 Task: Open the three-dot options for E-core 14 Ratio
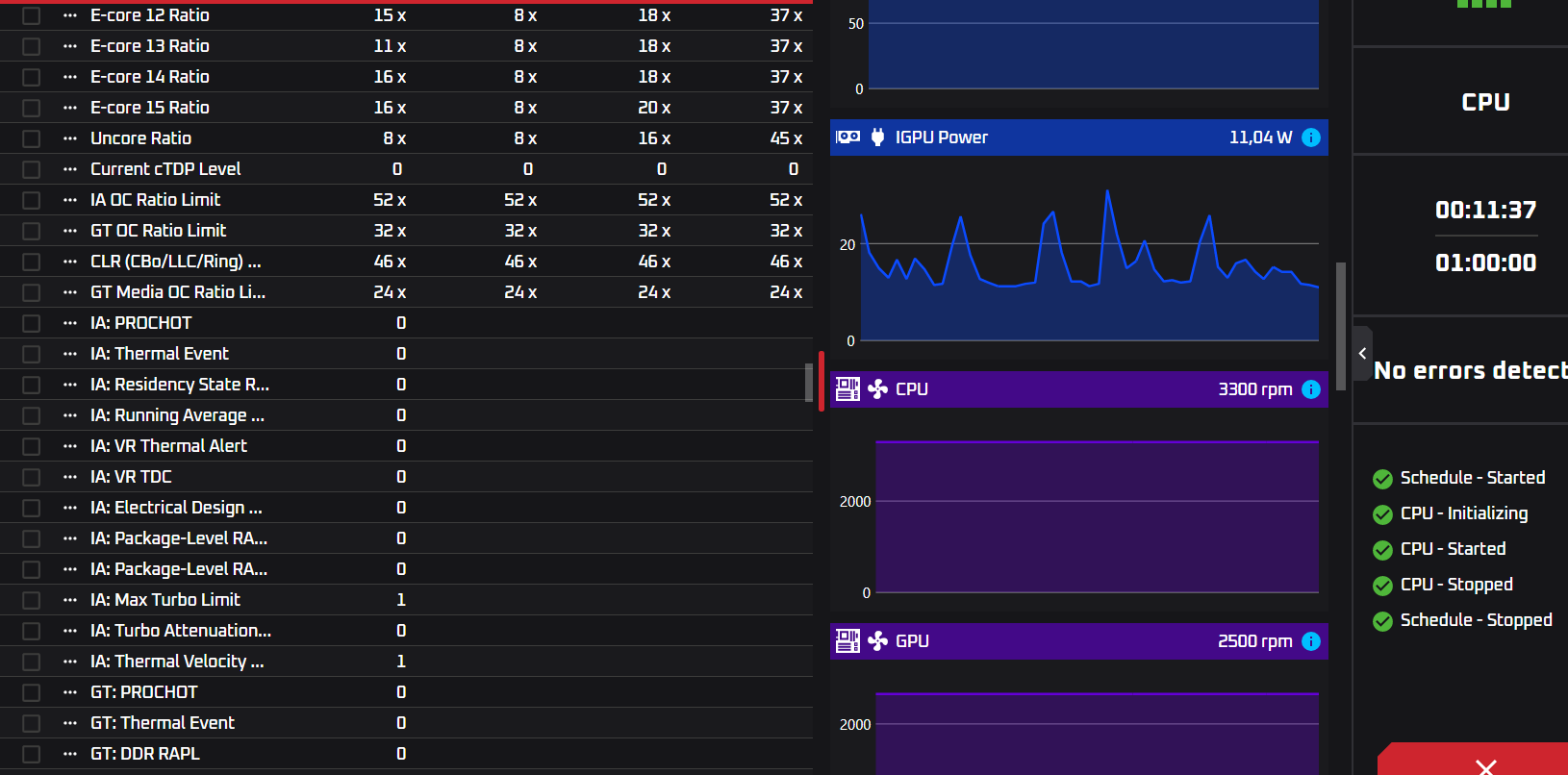coord(70,77)
